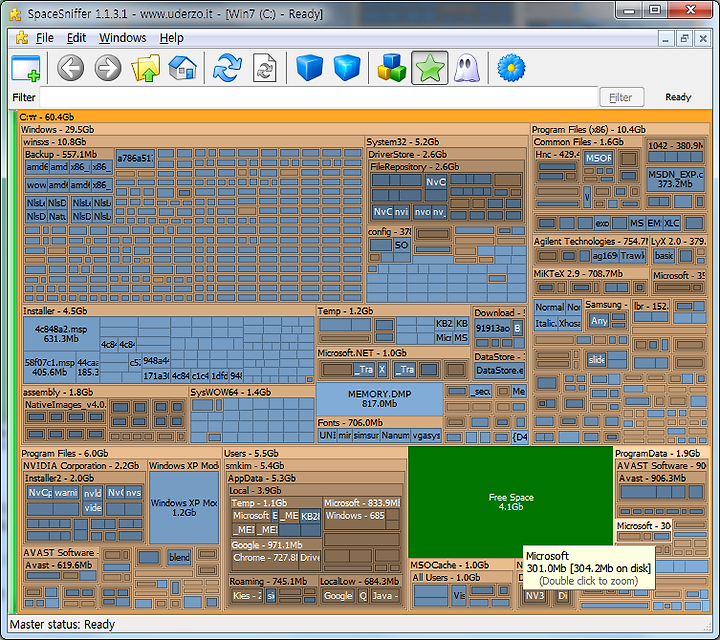This screenshot has height=640, width=720.
Task: Click the Roaming - 745.1Mb folder header
Action: 272,581
